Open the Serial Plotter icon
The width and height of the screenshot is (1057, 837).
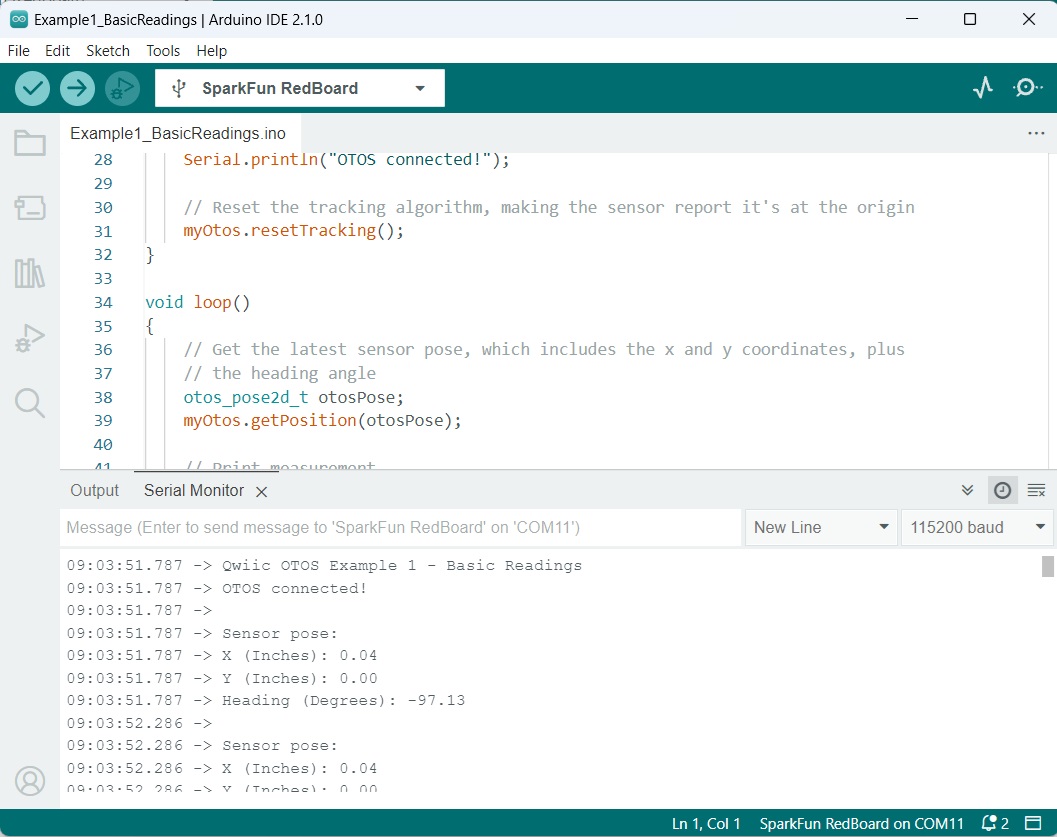coord(983,88)
